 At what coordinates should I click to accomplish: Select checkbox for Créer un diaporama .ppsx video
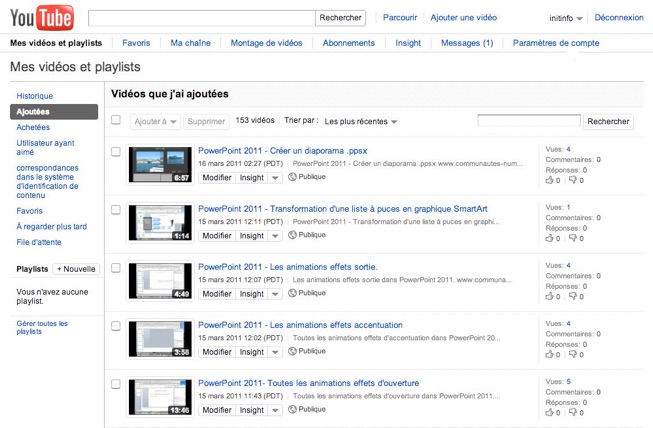(116, 152)
